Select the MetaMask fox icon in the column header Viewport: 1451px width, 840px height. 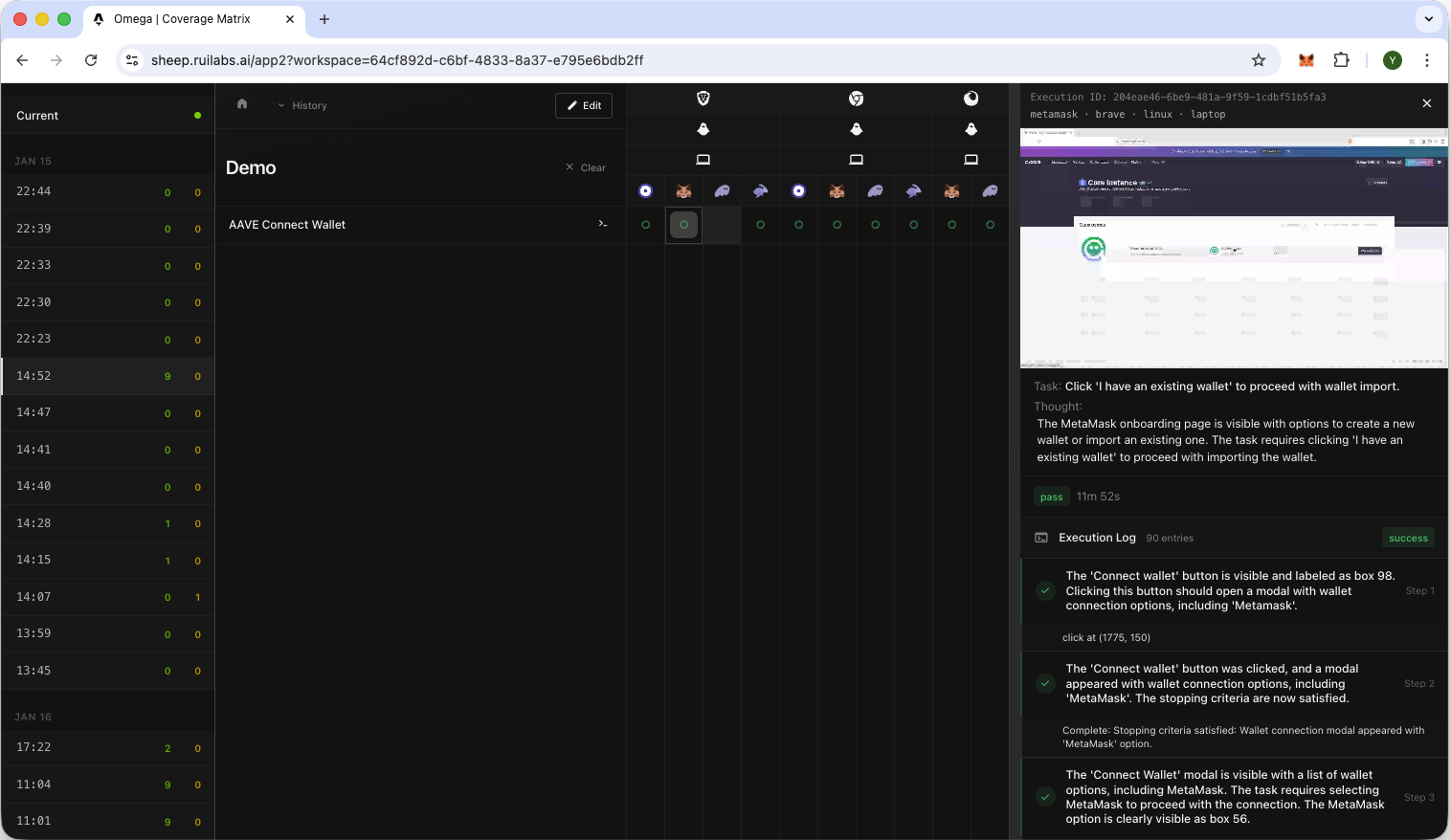[x=683, y=190]
